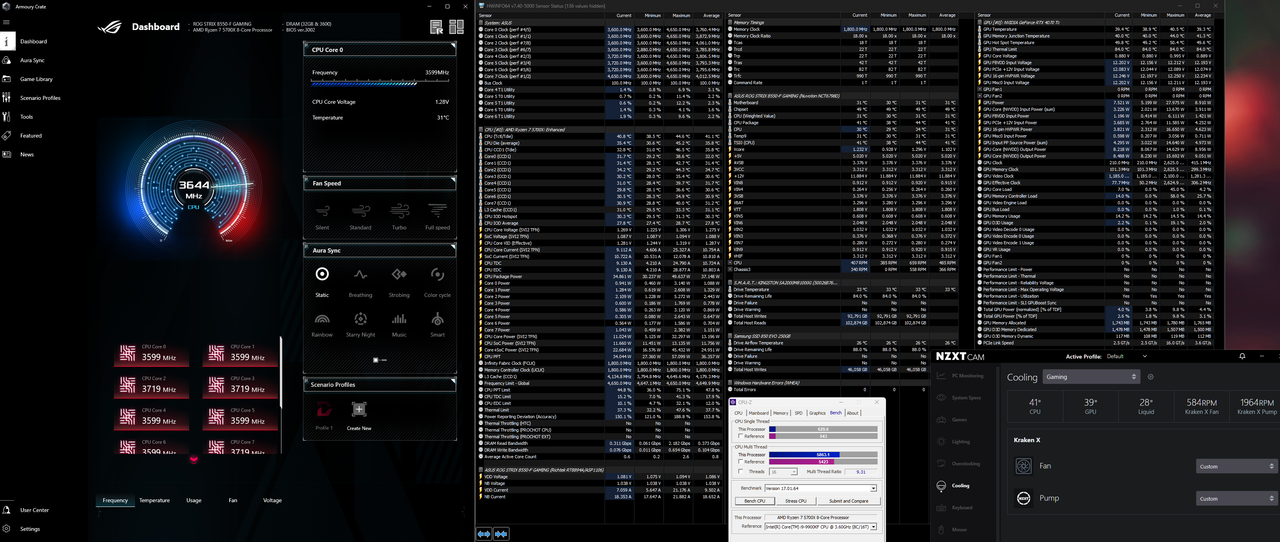Select the Smart Aura Sync effect

pyautogui.click(x=437, y=324)
